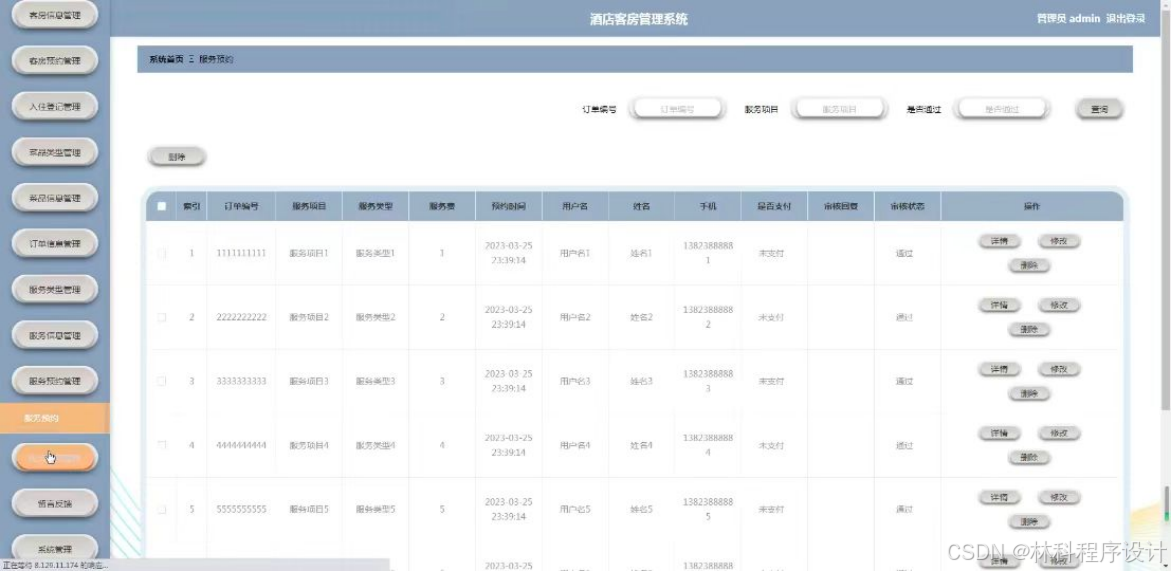Click the 酒店客房管理系统 page title
The height and width of the screenshot is (572, 1171).
(x=639, y=19)
